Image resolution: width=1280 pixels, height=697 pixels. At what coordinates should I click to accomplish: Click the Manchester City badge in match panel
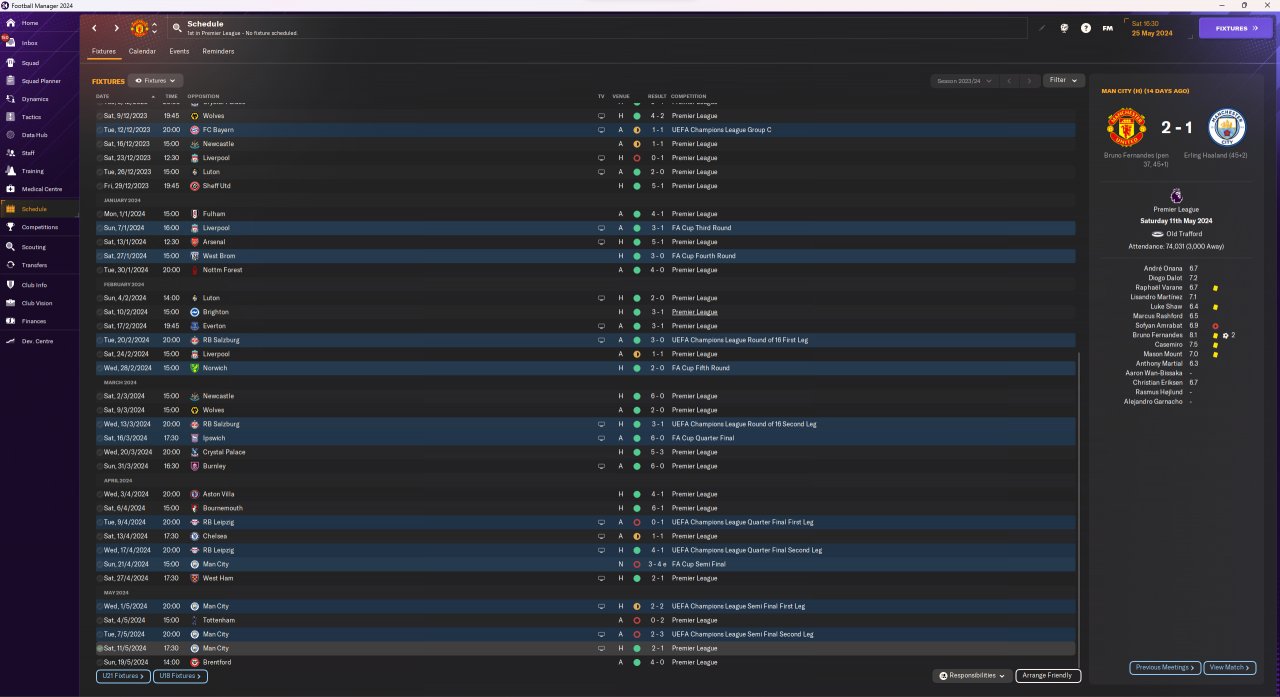coord(1228,128)
